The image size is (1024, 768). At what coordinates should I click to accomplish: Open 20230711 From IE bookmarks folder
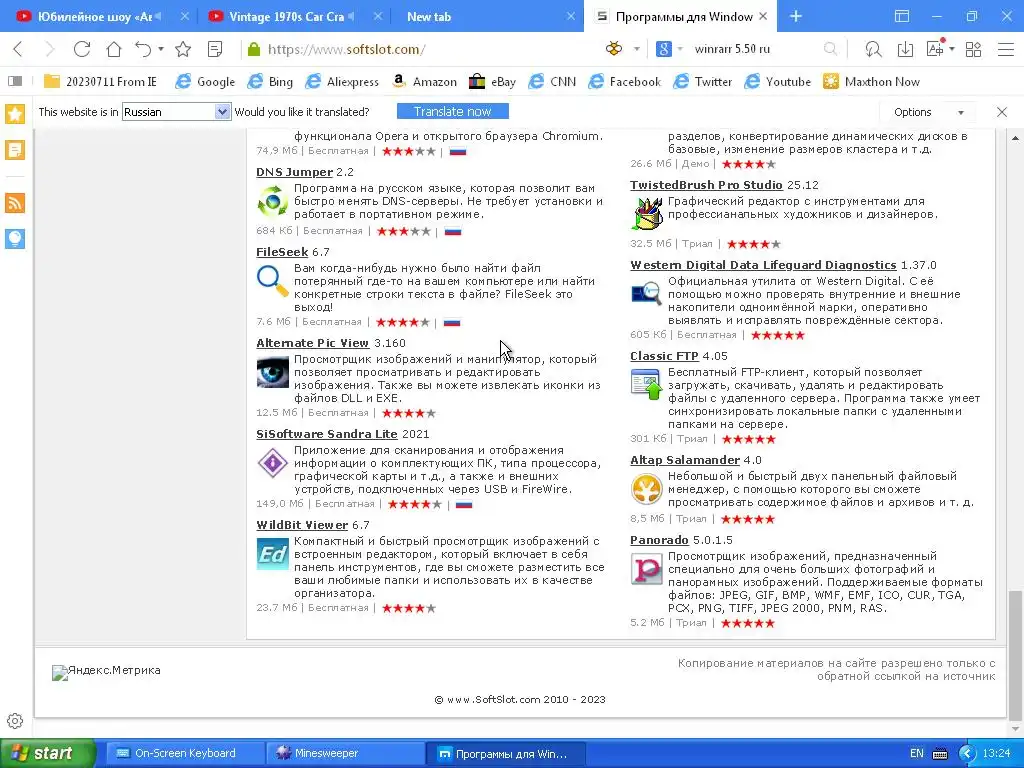click(x=100, y=82)
